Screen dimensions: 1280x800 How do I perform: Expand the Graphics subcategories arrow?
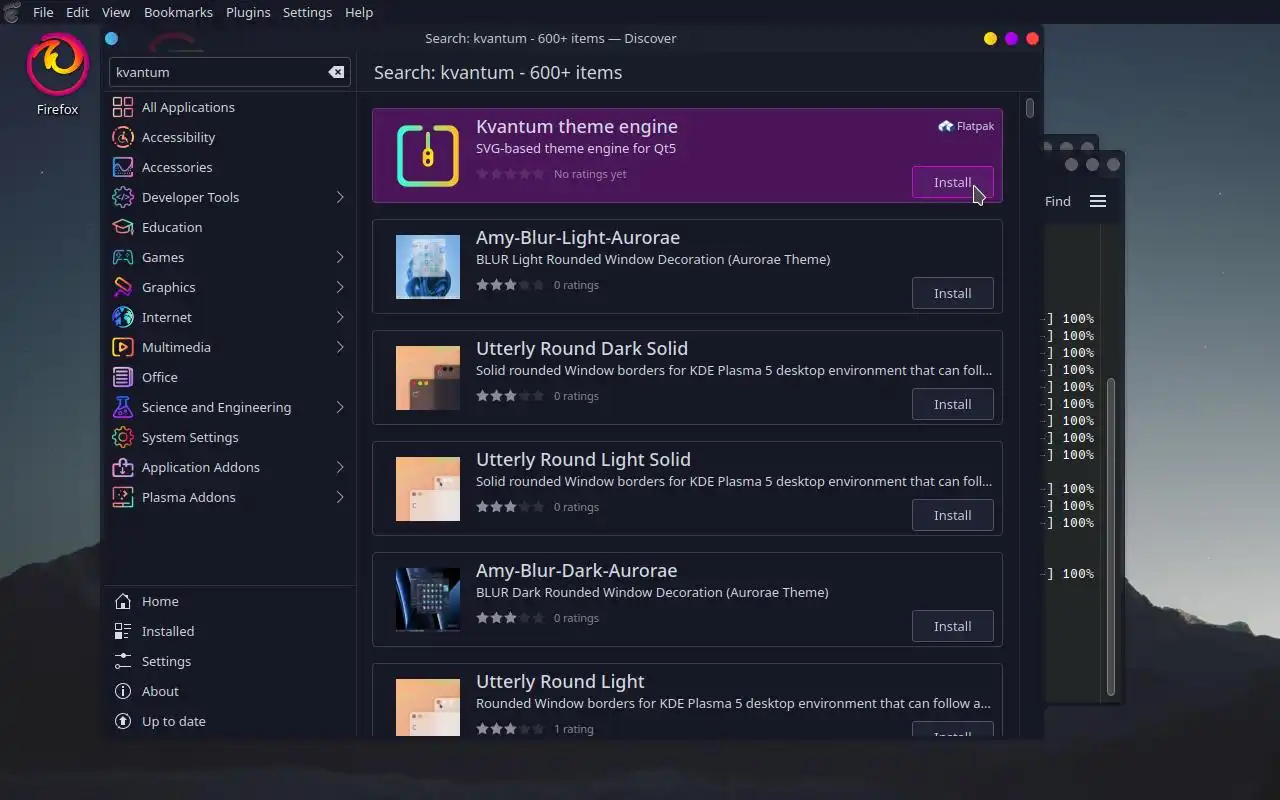click(x=340, y=287)
